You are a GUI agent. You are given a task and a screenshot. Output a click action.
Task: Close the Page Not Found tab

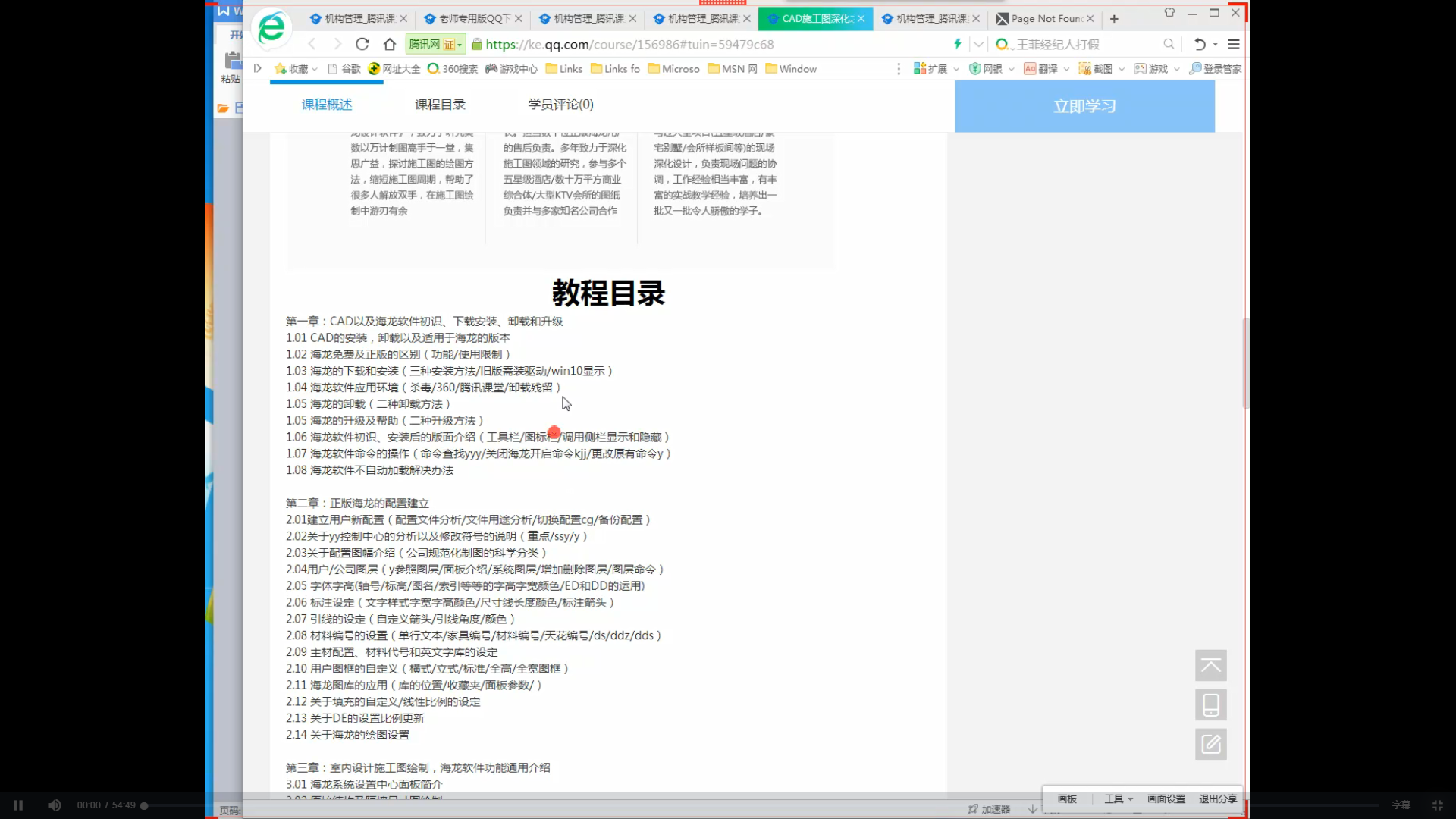pos(1090,18)
